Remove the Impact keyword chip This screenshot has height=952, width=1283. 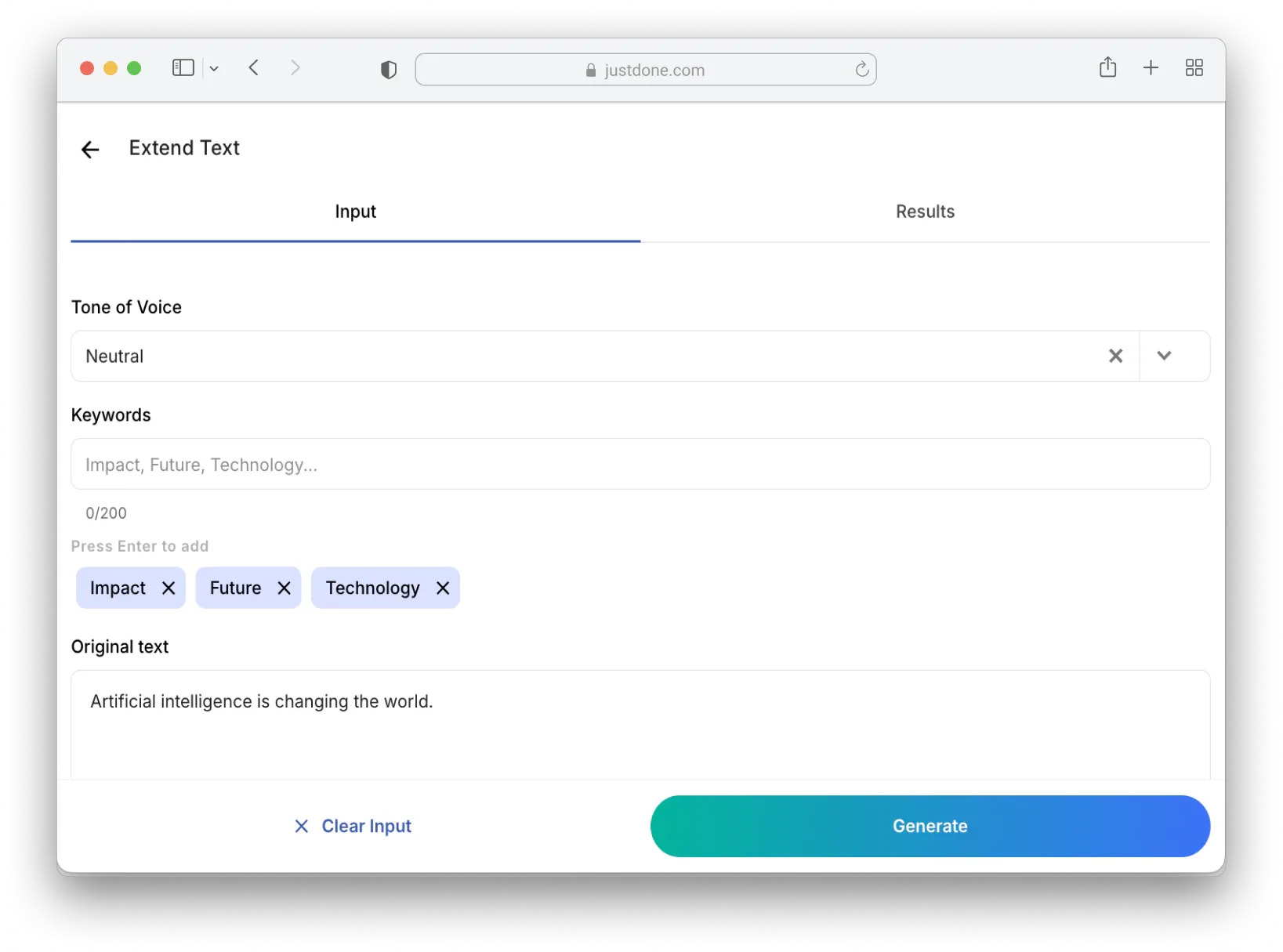click(x=169, y=588)
